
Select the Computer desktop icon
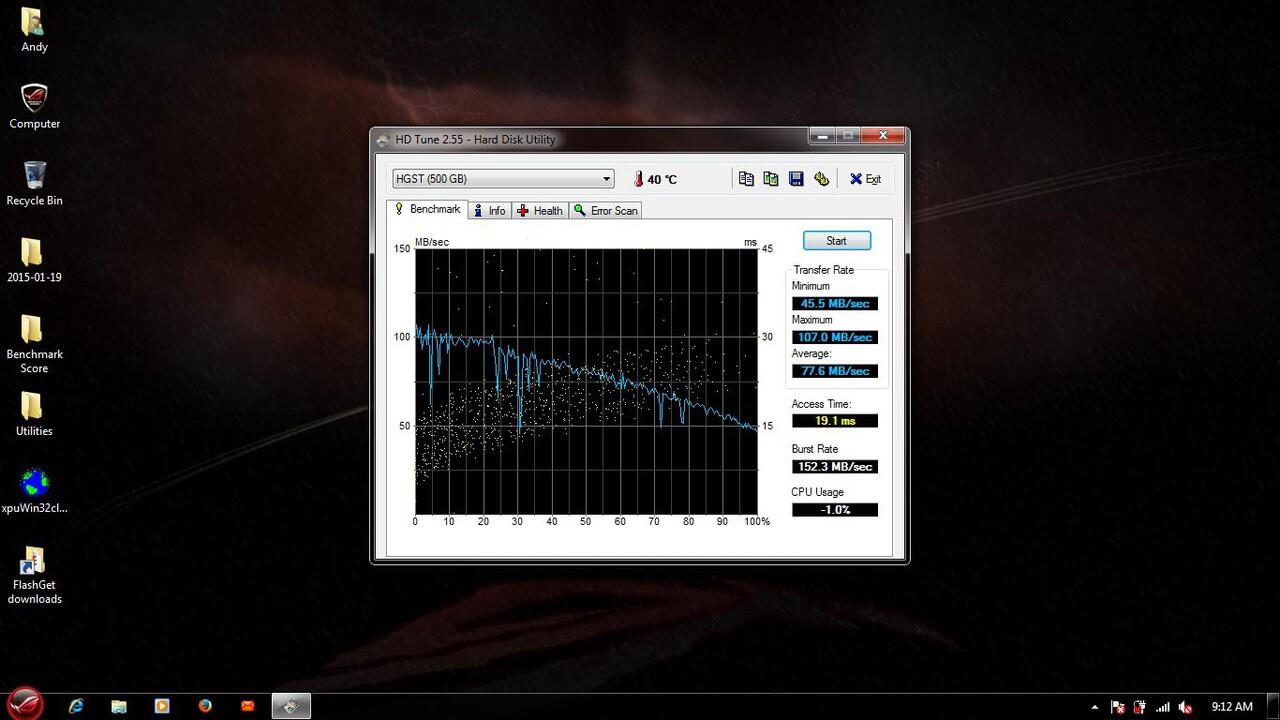(34, 107)
